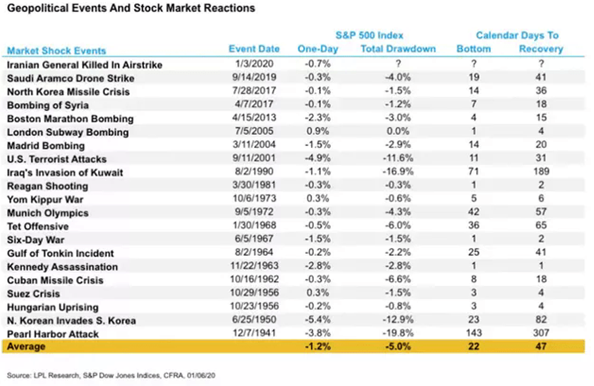Click the Saudi Aramco Drone Strike row label
The width and height of the screenshot is (594, 386).
point(70,78)
